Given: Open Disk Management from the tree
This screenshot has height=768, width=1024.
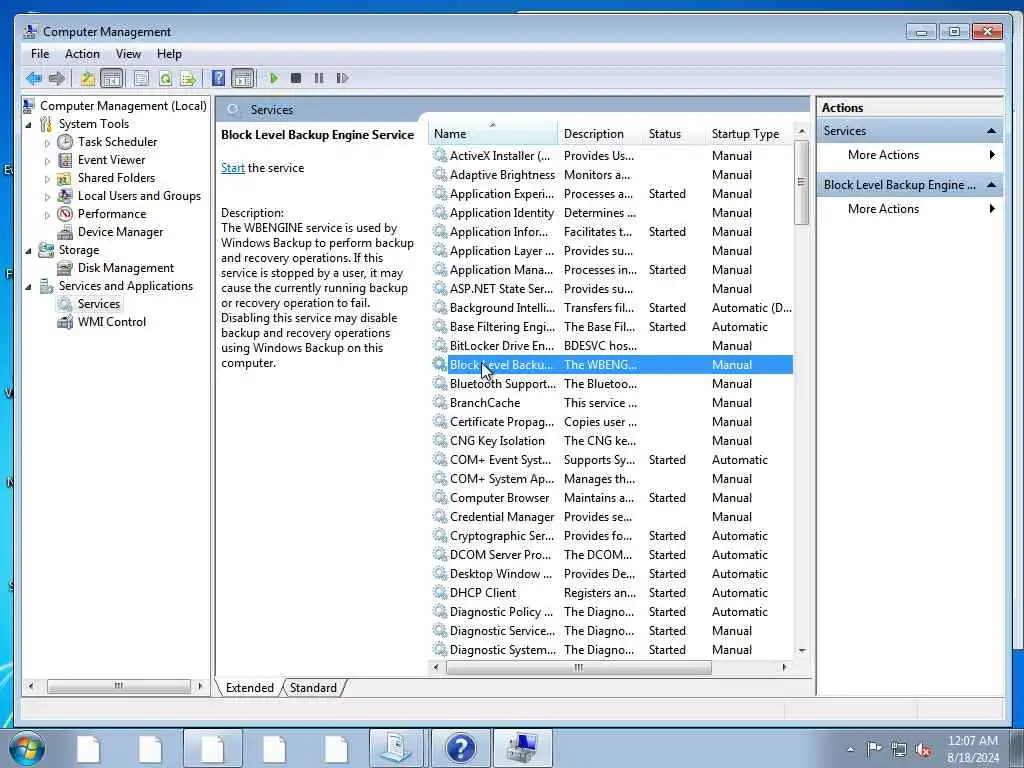Looking at the screenshot, I should (x=125, y=268).
